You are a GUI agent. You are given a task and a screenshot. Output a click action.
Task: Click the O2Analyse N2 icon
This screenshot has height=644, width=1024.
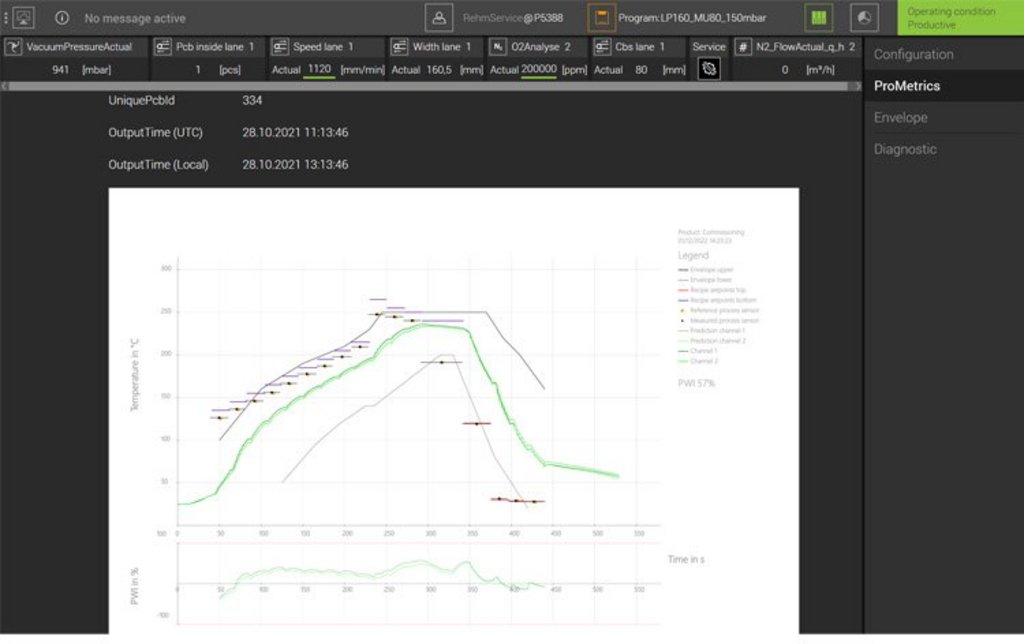point(498,47)
